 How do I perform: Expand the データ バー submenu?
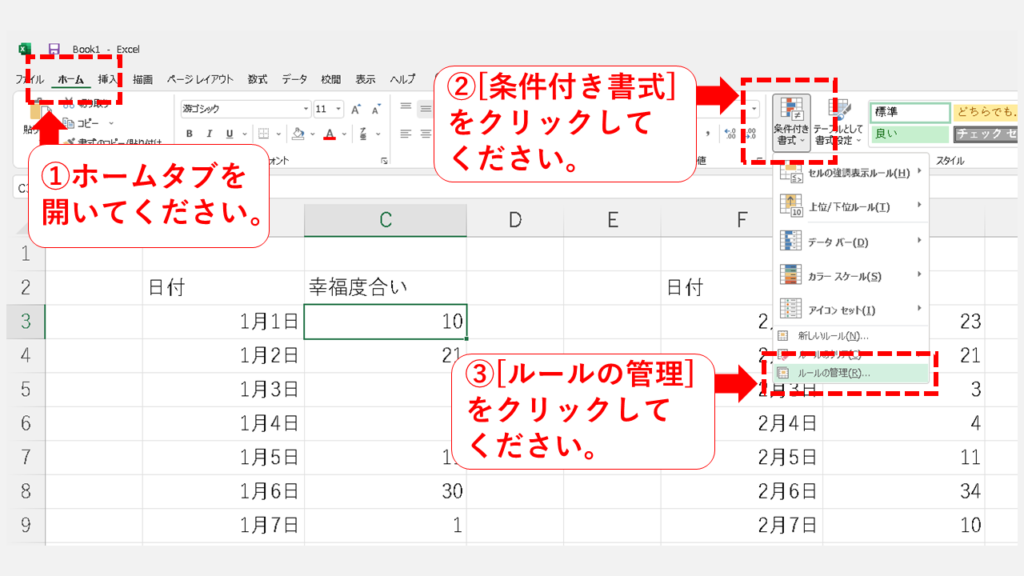(850, 242)
